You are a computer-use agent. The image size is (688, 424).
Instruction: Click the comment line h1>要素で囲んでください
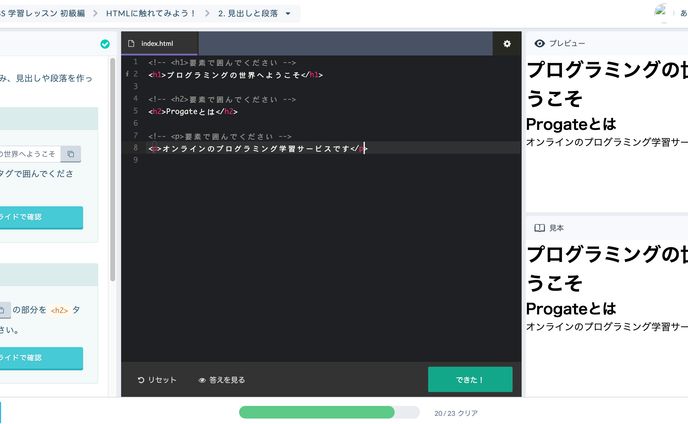(x=222, y=63)
